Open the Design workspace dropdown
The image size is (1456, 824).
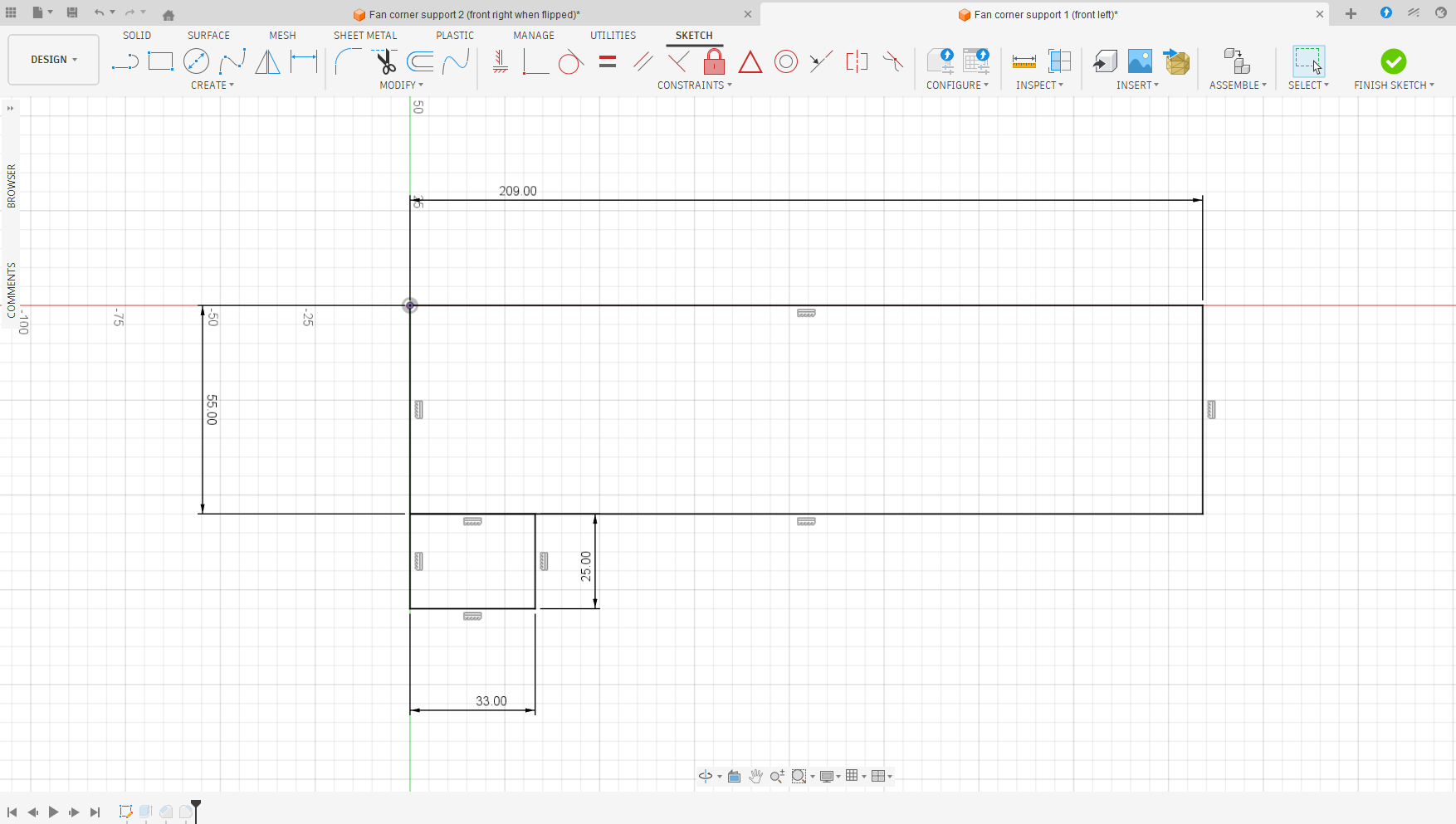tap(54, 60)
